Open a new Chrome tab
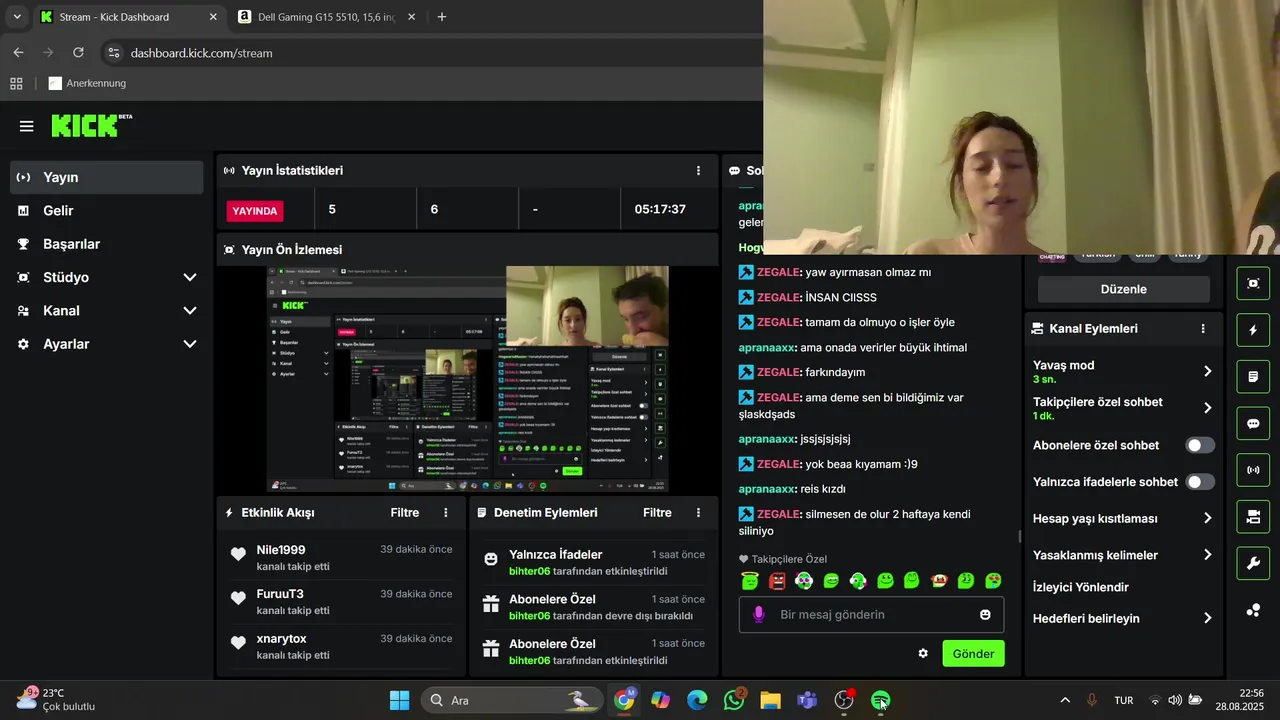Viewport: 1280px width, 720px height. coord(442,17)
